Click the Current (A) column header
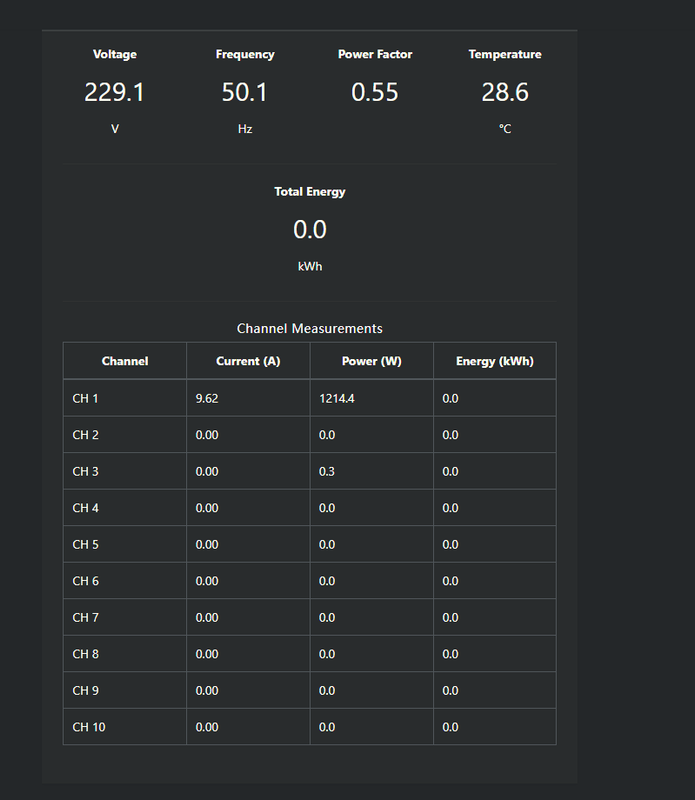This screenshot has height=800, width=695. click(x=248, y=361)
